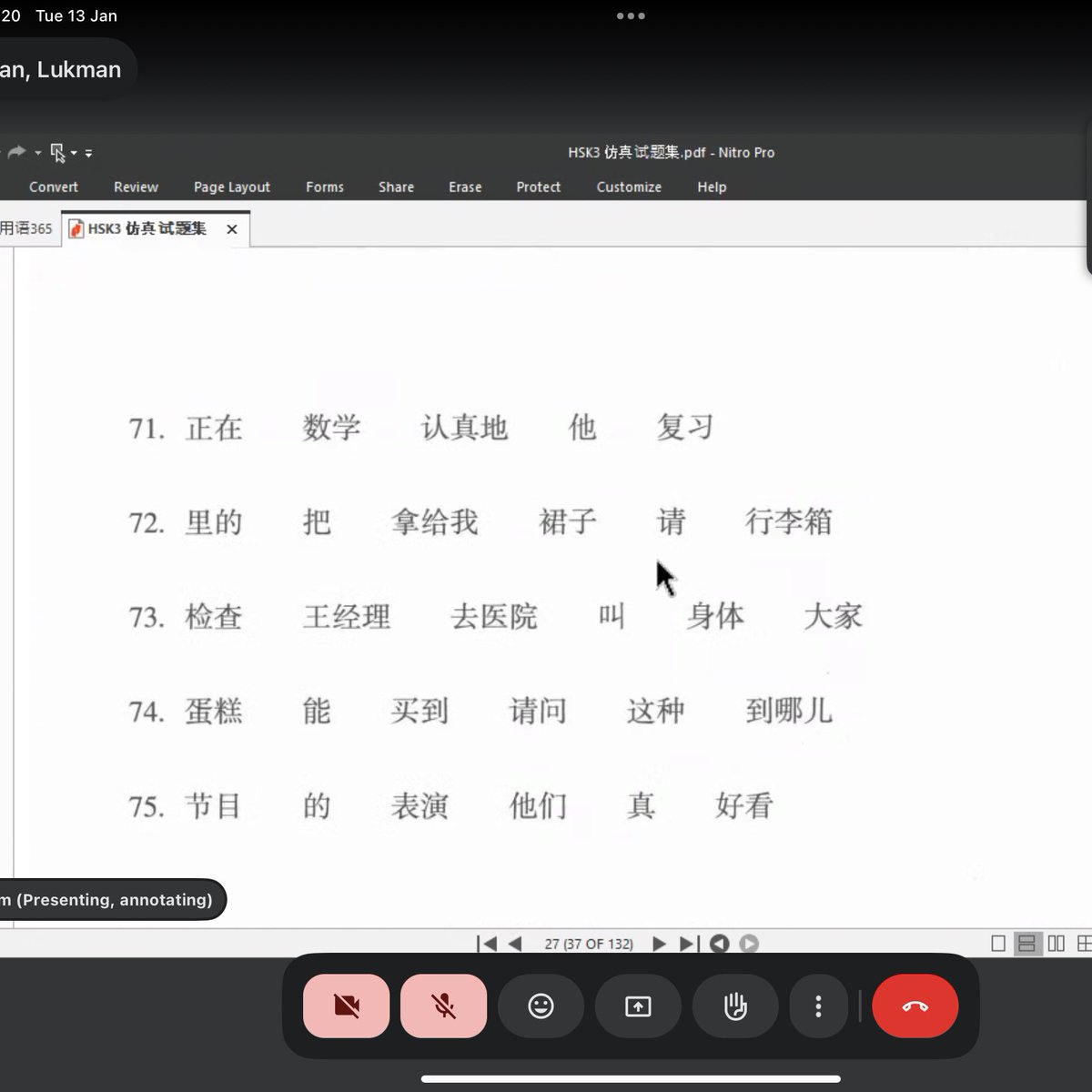Switch to continuous page view
Screen dimensions: 1092x1092
[x=1026, y=944]
